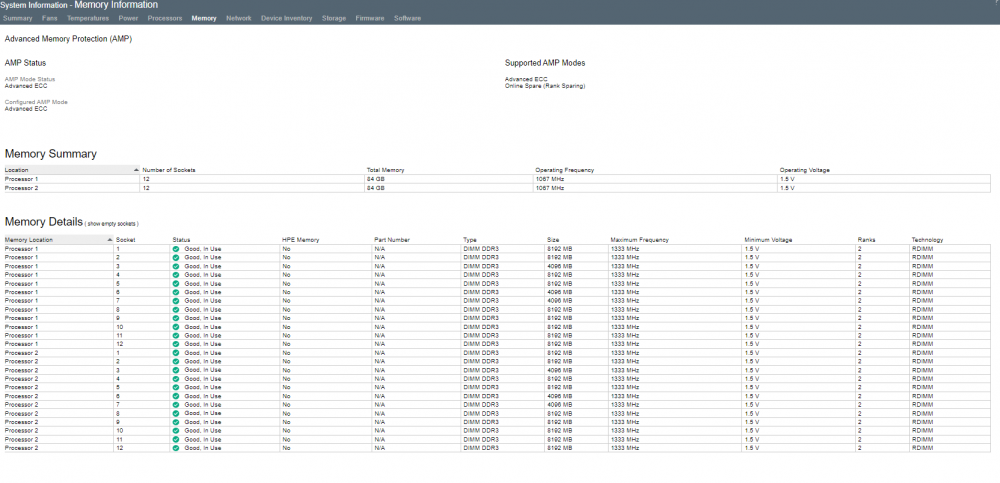This screenshot has width=1000, height=483.
Task: Sort Memory Details by Size column header
Action: [553, 240]
